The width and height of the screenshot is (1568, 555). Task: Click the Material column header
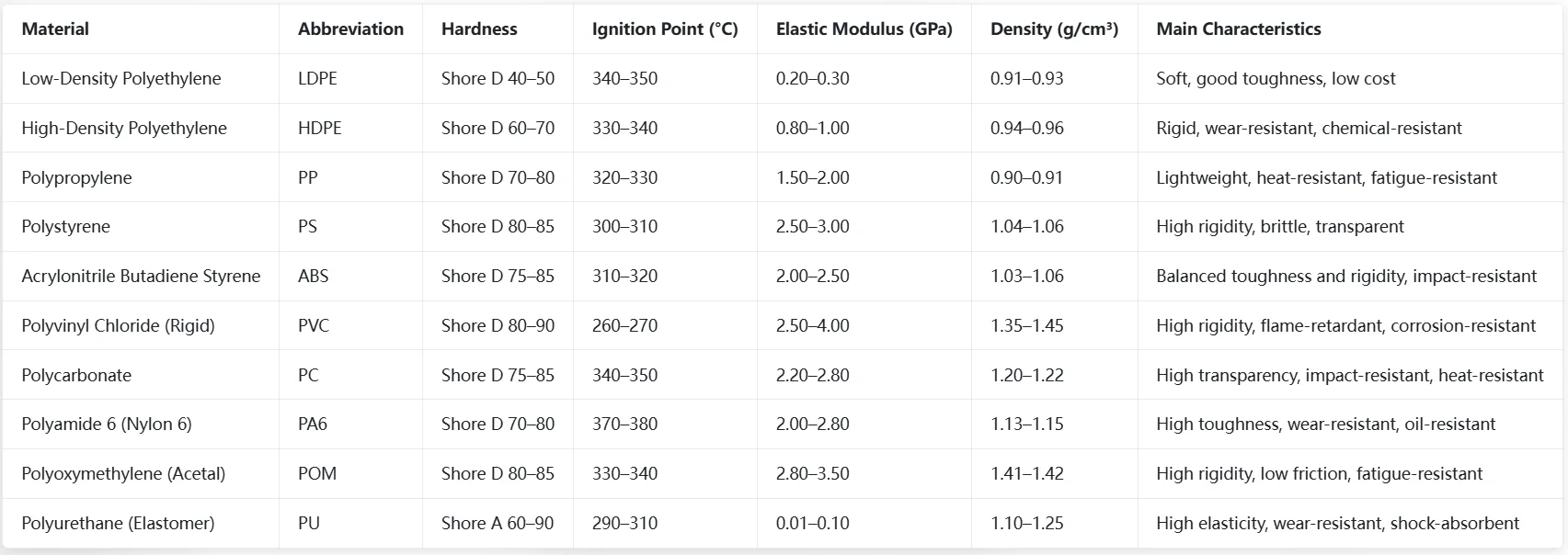[x=55, y=29]
